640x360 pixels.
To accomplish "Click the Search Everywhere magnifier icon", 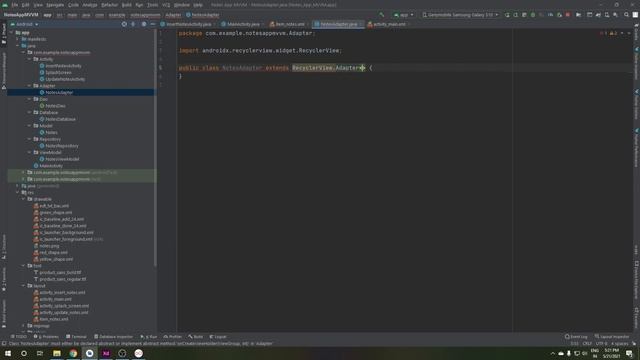I will 626,15.
